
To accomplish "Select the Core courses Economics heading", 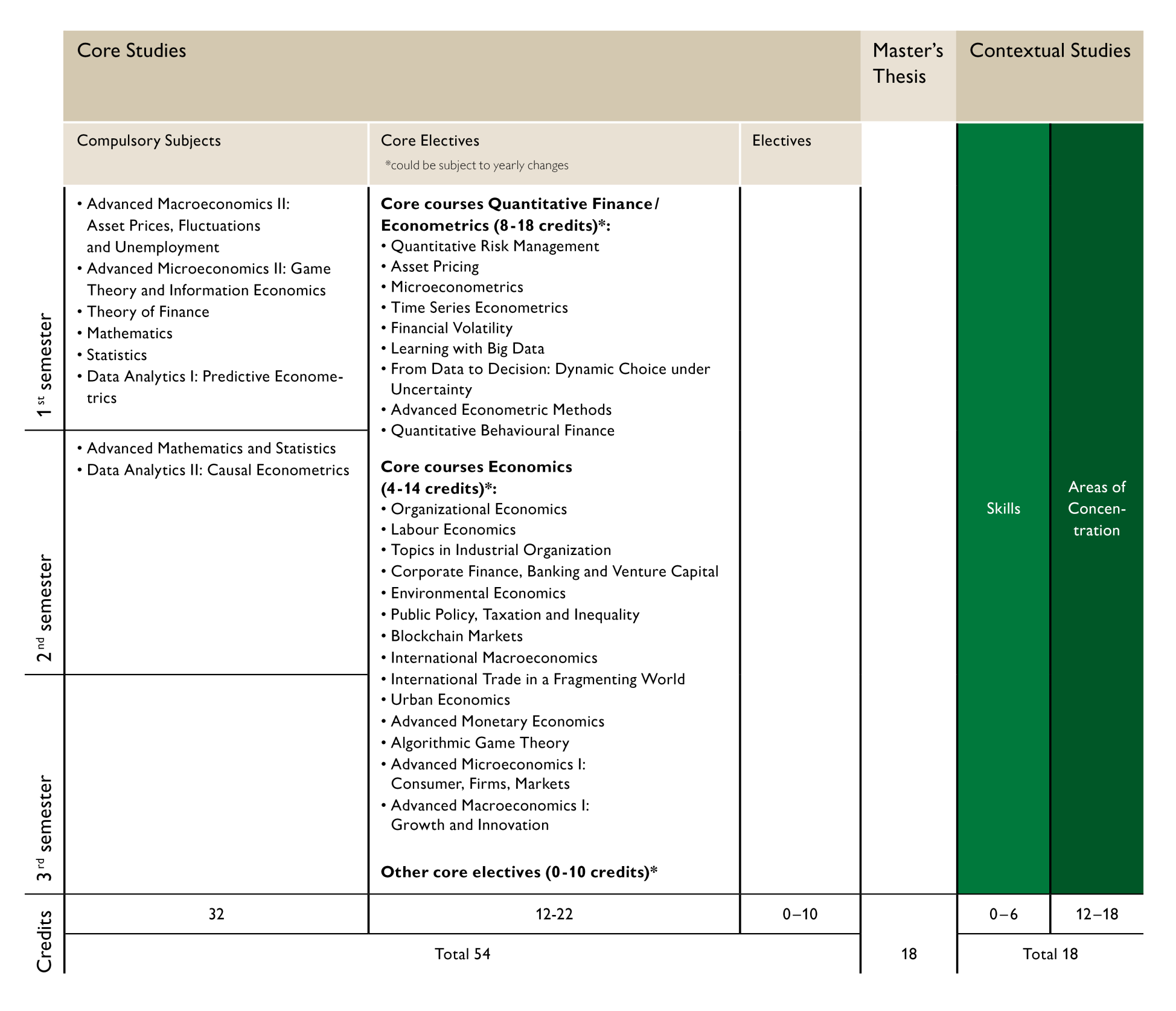I will 476,467.
